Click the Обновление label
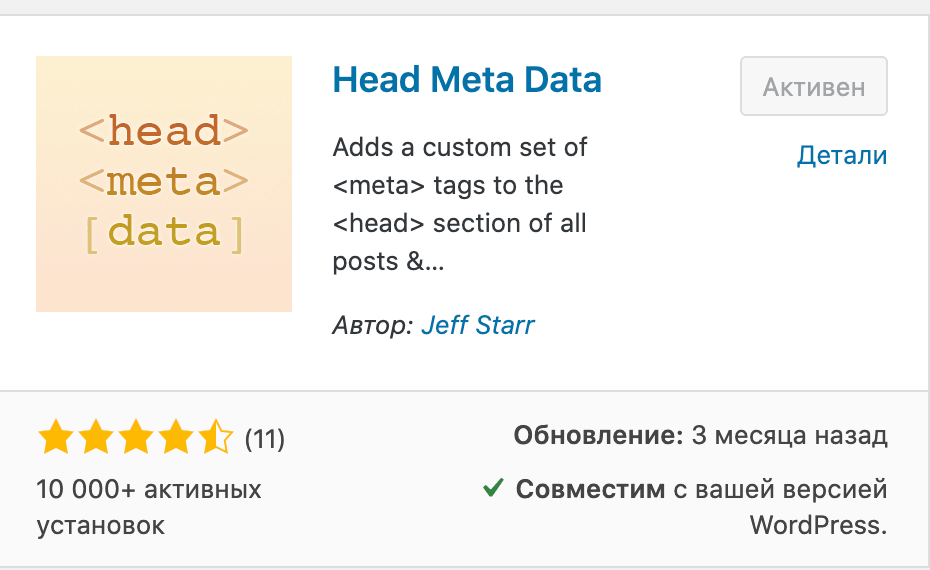 (x=598, y=436)
